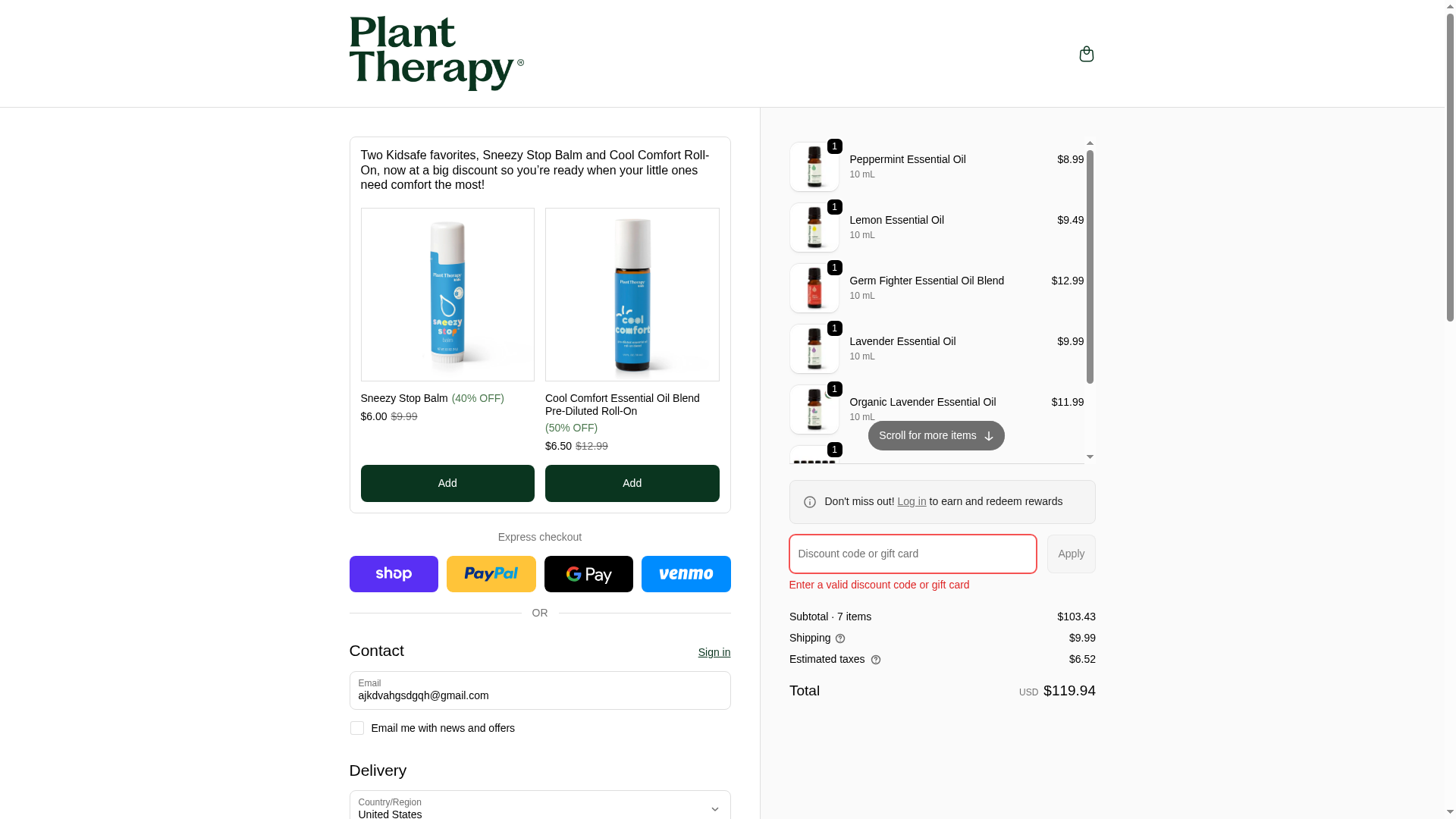Click Log in to redeem rewards
Screen dimensions: 1456x819
(x=912, y=501)
